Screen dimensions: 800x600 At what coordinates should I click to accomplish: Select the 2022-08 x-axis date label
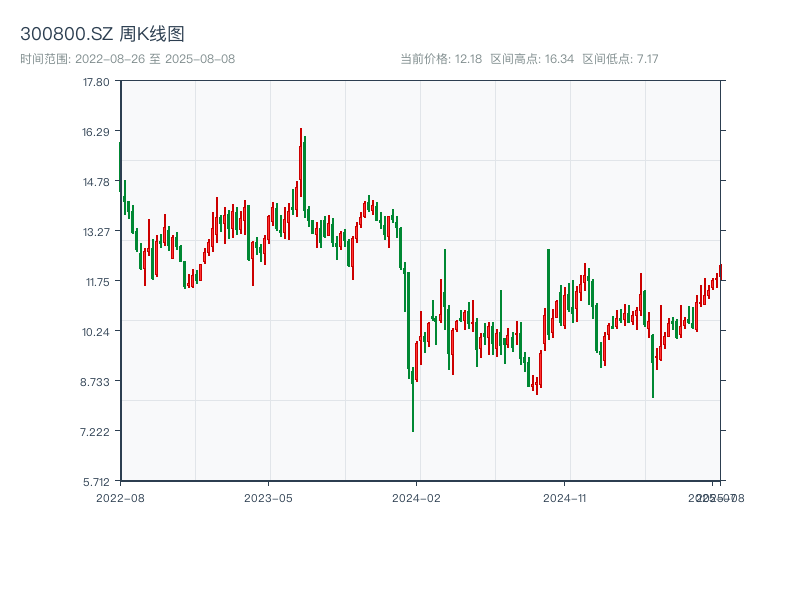coord(120,497)
